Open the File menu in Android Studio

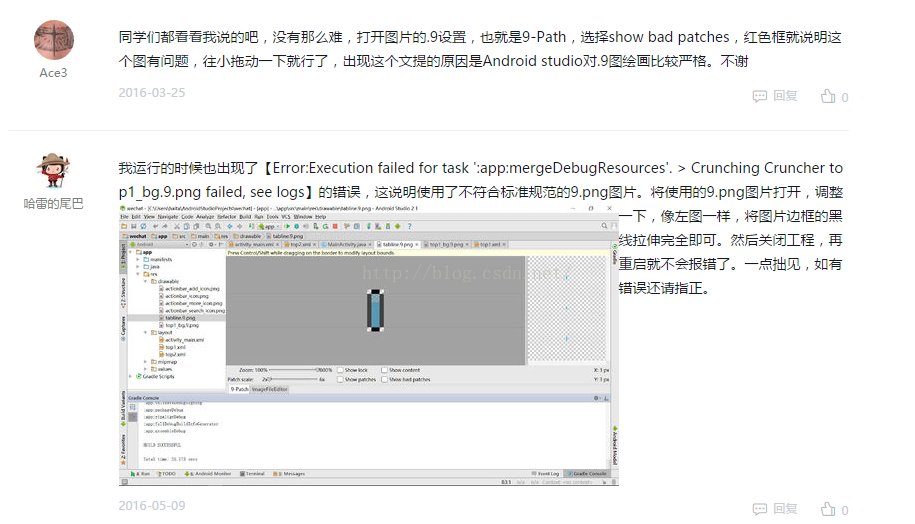coord(124,216)
